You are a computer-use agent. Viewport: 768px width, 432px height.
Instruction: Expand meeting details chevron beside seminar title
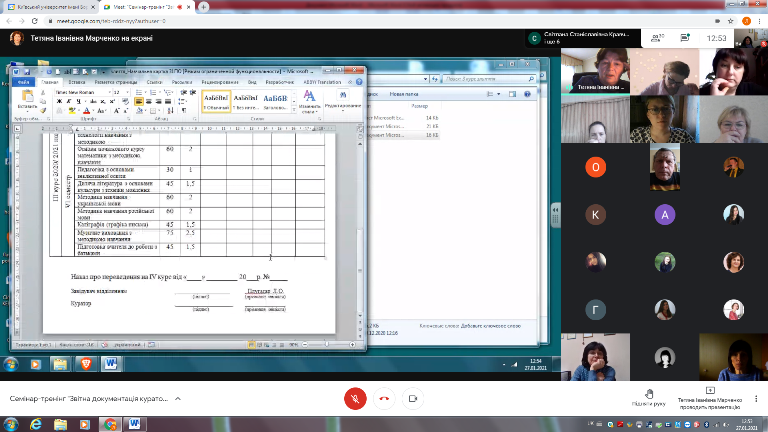(x=178, y=398)
